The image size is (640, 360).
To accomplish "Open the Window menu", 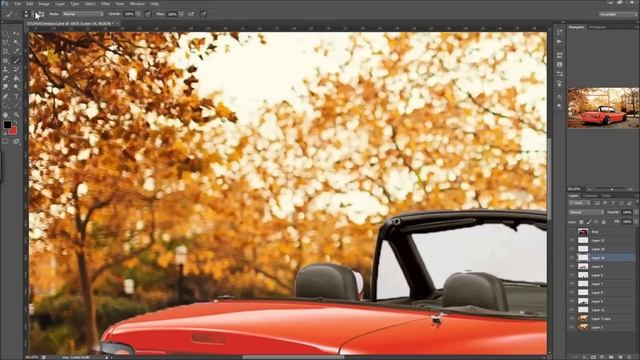I will pos(137,4).
